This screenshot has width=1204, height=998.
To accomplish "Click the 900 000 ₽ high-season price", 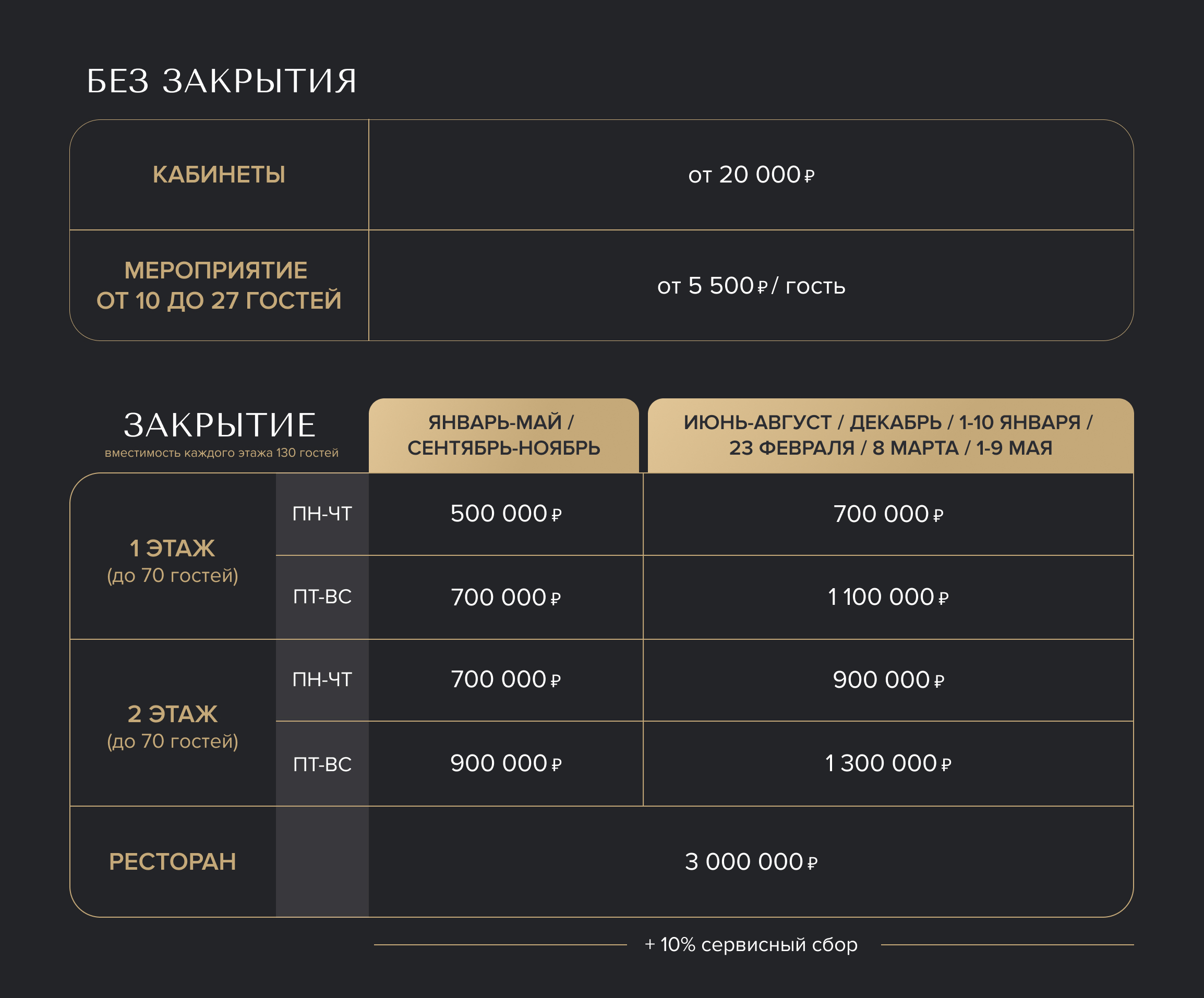I will tap(887, 680).
